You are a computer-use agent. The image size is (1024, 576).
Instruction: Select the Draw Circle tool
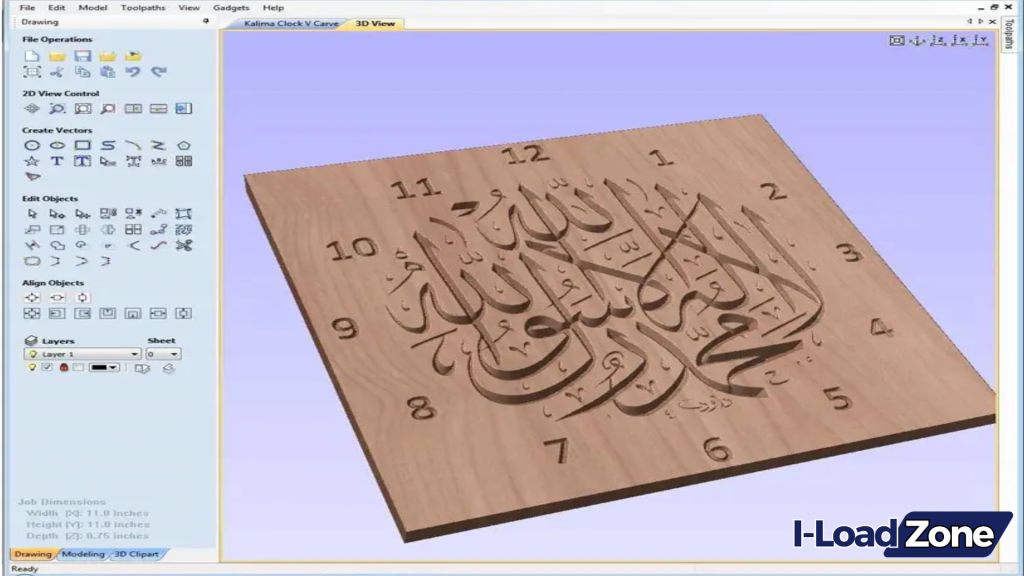[x=32, y=146]
